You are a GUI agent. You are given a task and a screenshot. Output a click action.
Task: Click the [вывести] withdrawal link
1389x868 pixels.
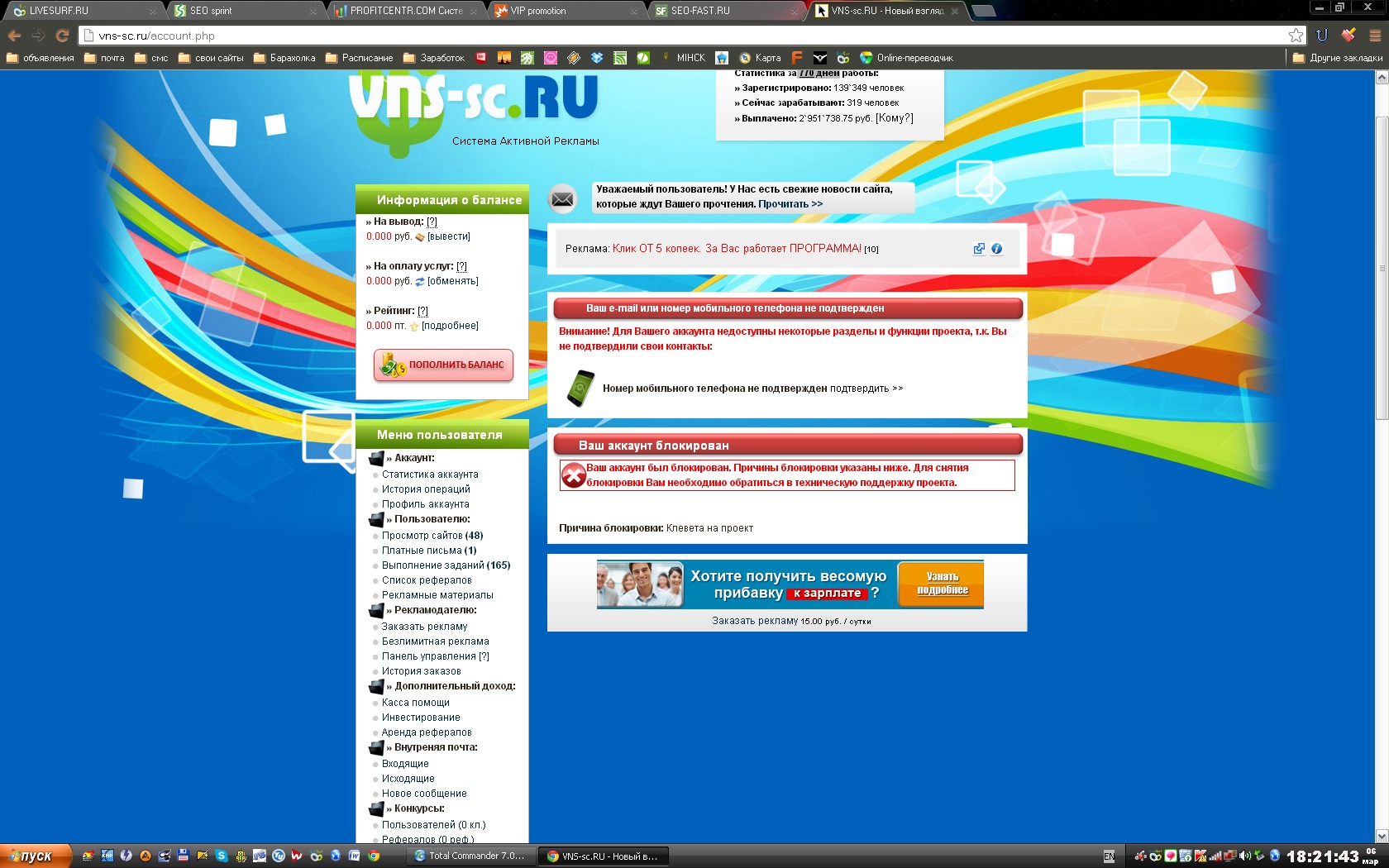coord(448,236)
